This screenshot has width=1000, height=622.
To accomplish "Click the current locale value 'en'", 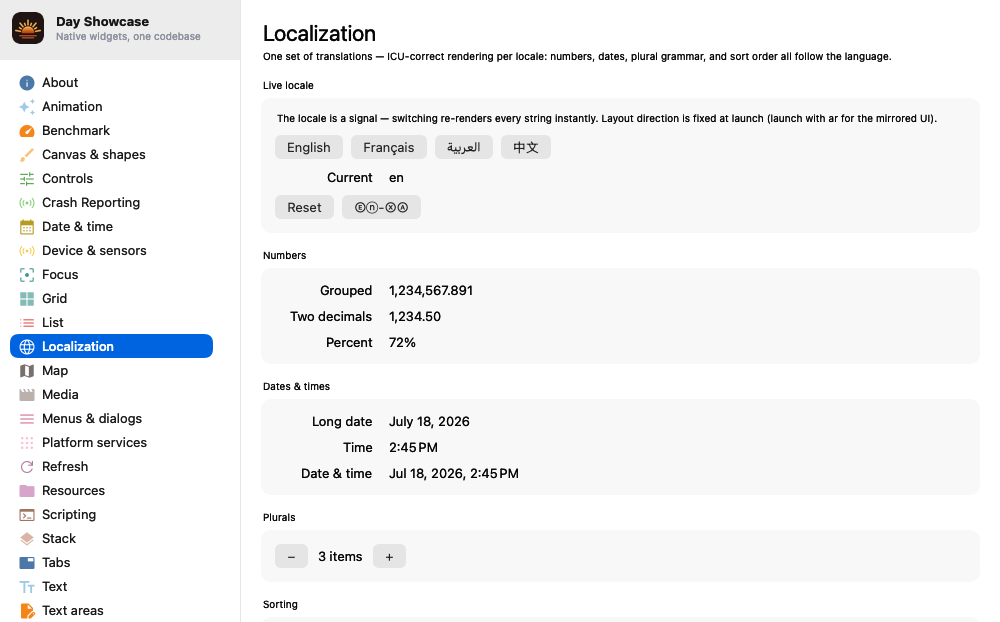I will (x=396, y=178).
